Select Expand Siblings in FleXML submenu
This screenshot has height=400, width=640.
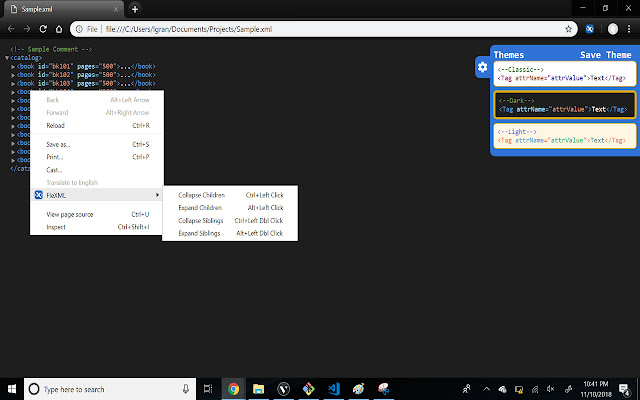230,233
